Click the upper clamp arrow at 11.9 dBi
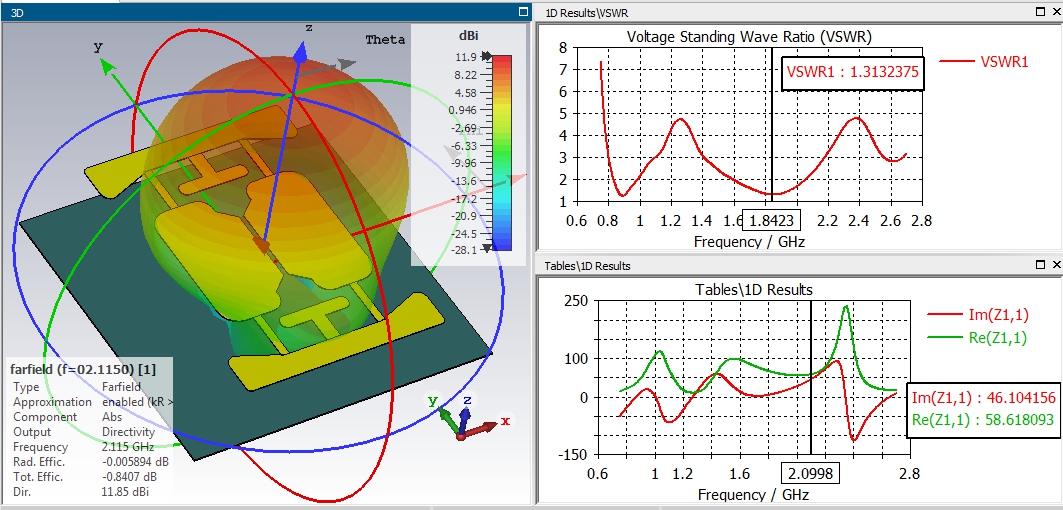The height and width of the screenshot is (510, 1063). pyautogui.click(x=486, y=56)
